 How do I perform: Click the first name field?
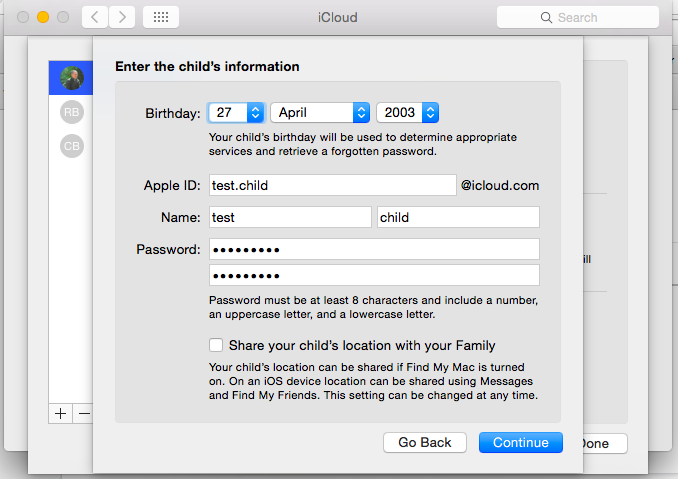coord(289,217)
